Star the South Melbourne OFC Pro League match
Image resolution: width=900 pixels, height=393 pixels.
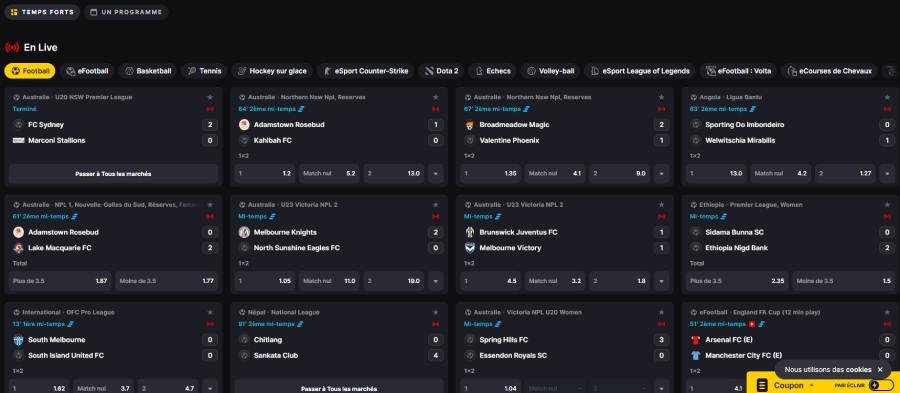point(210,312)
